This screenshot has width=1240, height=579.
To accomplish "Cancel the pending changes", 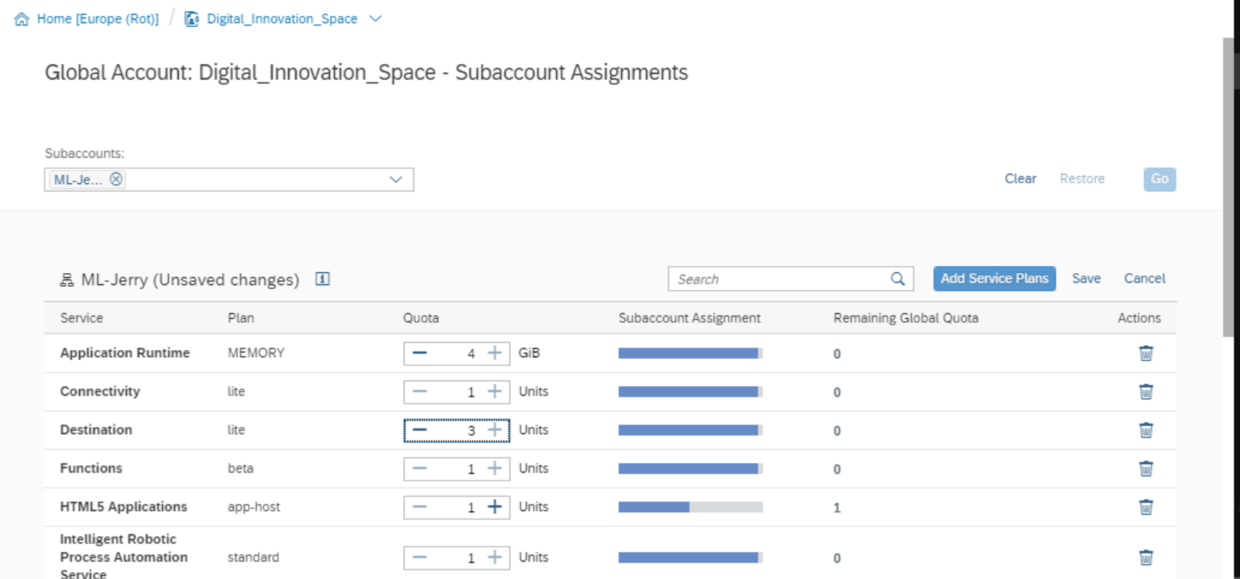I will [x=1145, y=279].
